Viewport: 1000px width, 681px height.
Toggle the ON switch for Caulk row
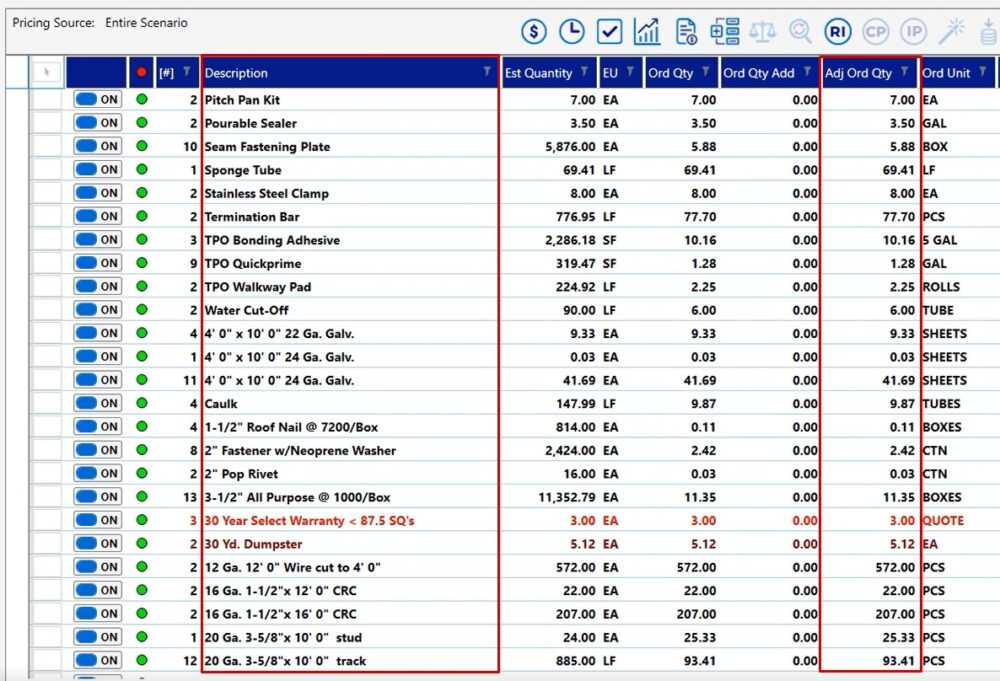coord(97,404)
